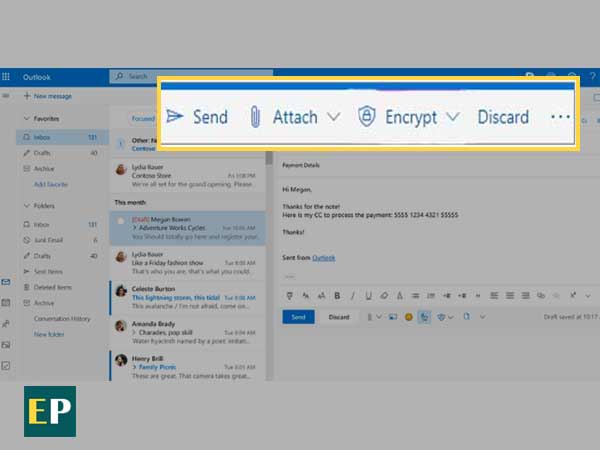The width and height of the screenshot is (600, 450).
Task: Open Lydia Bauer Friday fashion show email
Action: coord(188,263)
